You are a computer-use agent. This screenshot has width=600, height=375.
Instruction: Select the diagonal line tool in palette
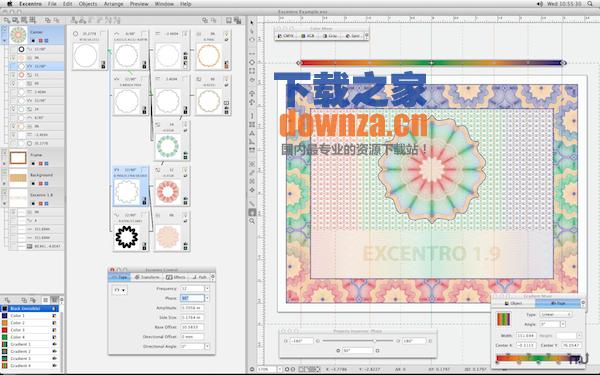pos(252,204)
